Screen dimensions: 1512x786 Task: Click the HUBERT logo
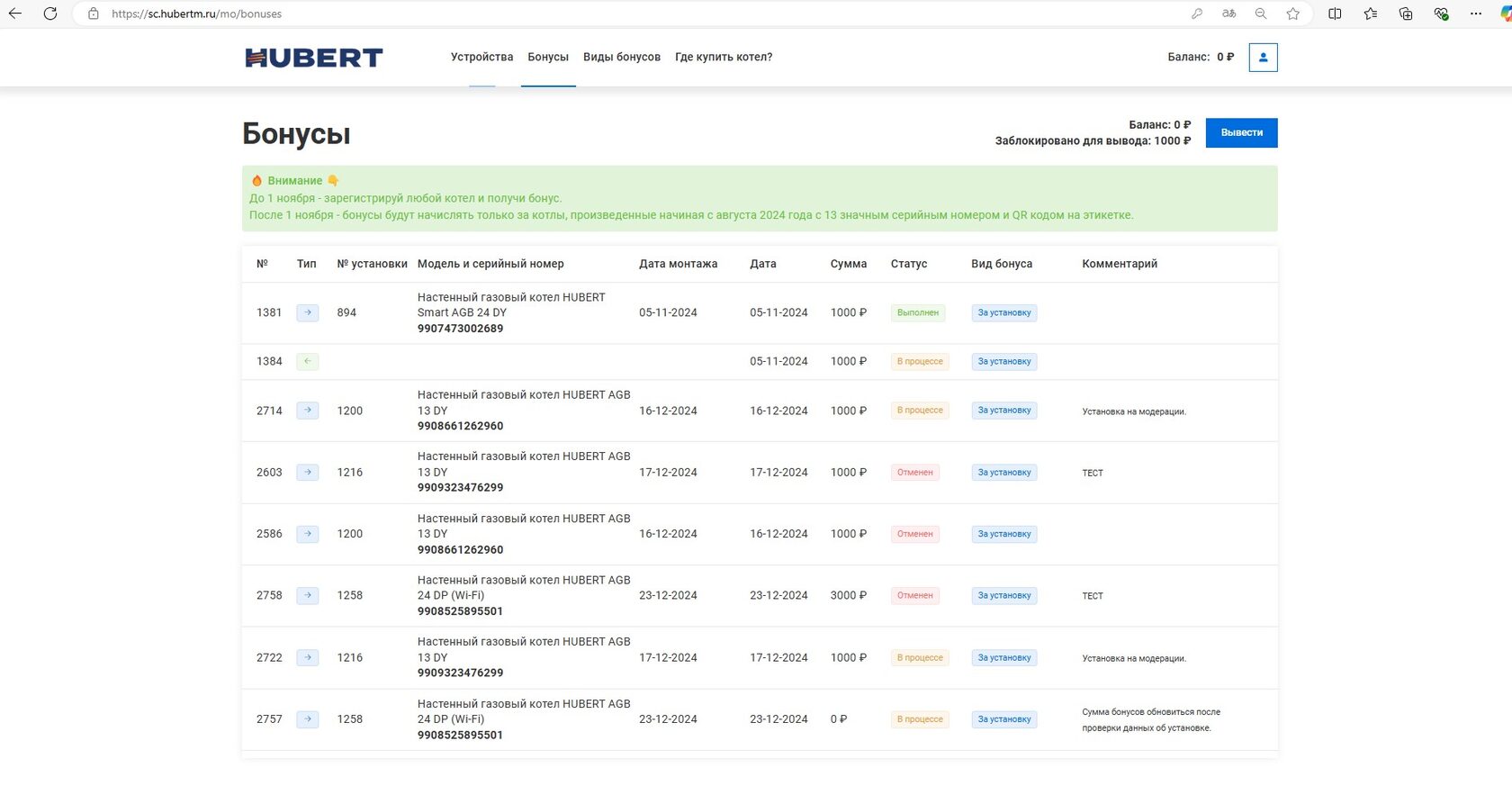[x=314, y=58]
